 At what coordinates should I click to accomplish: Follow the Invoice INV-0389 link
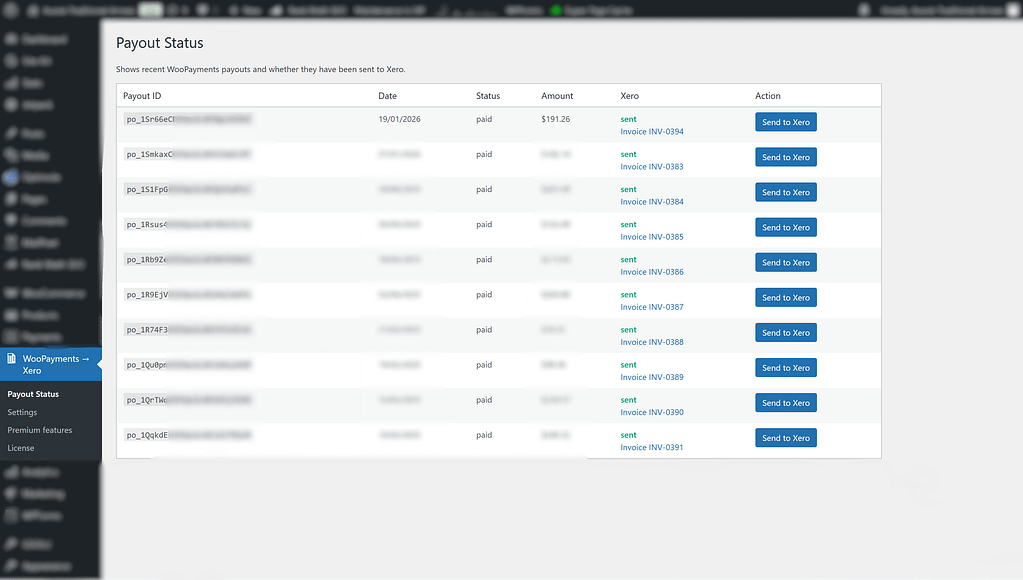click(x=652, y=377)
